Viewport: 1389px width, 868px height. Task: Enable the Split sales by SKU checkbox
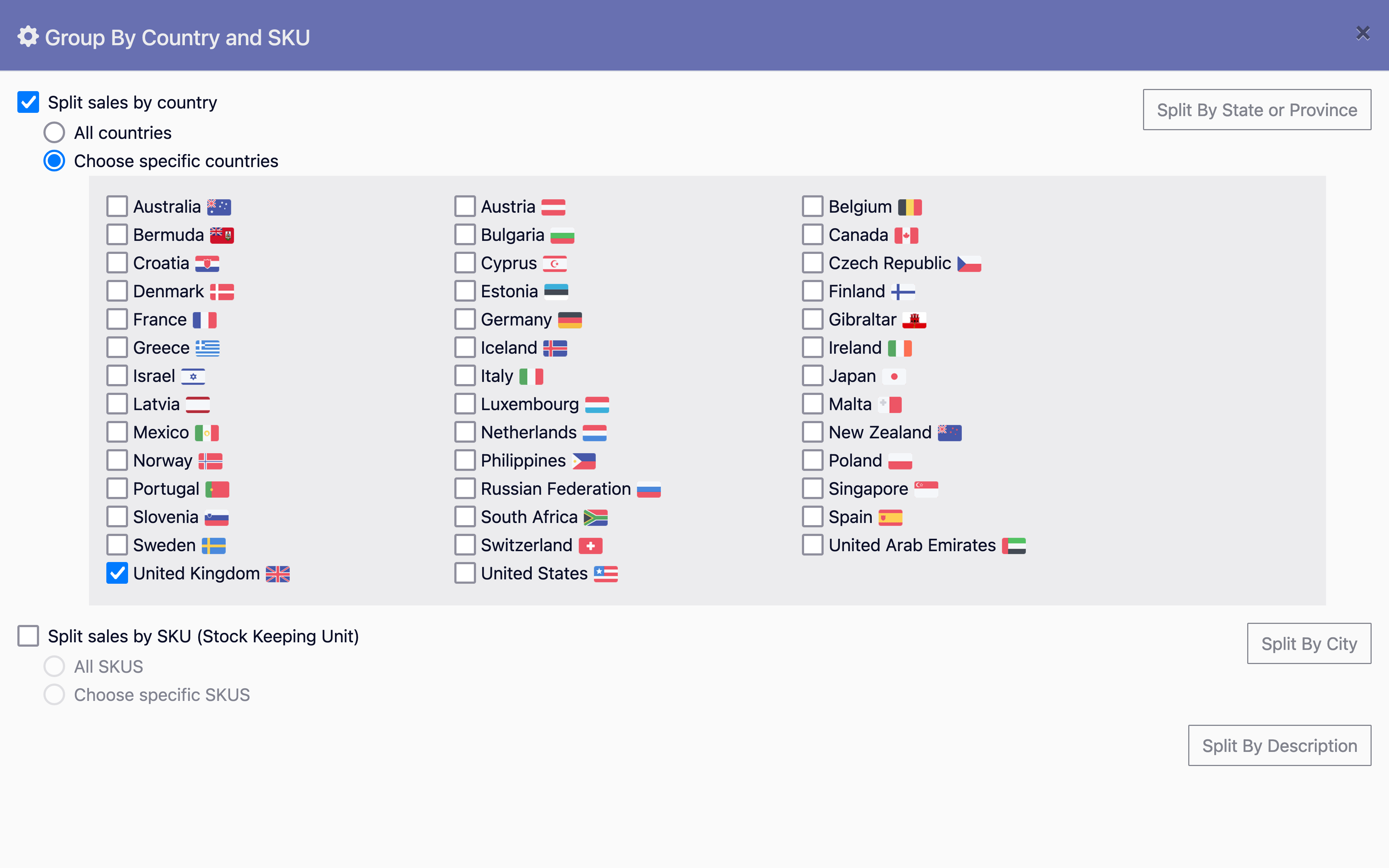27,635
